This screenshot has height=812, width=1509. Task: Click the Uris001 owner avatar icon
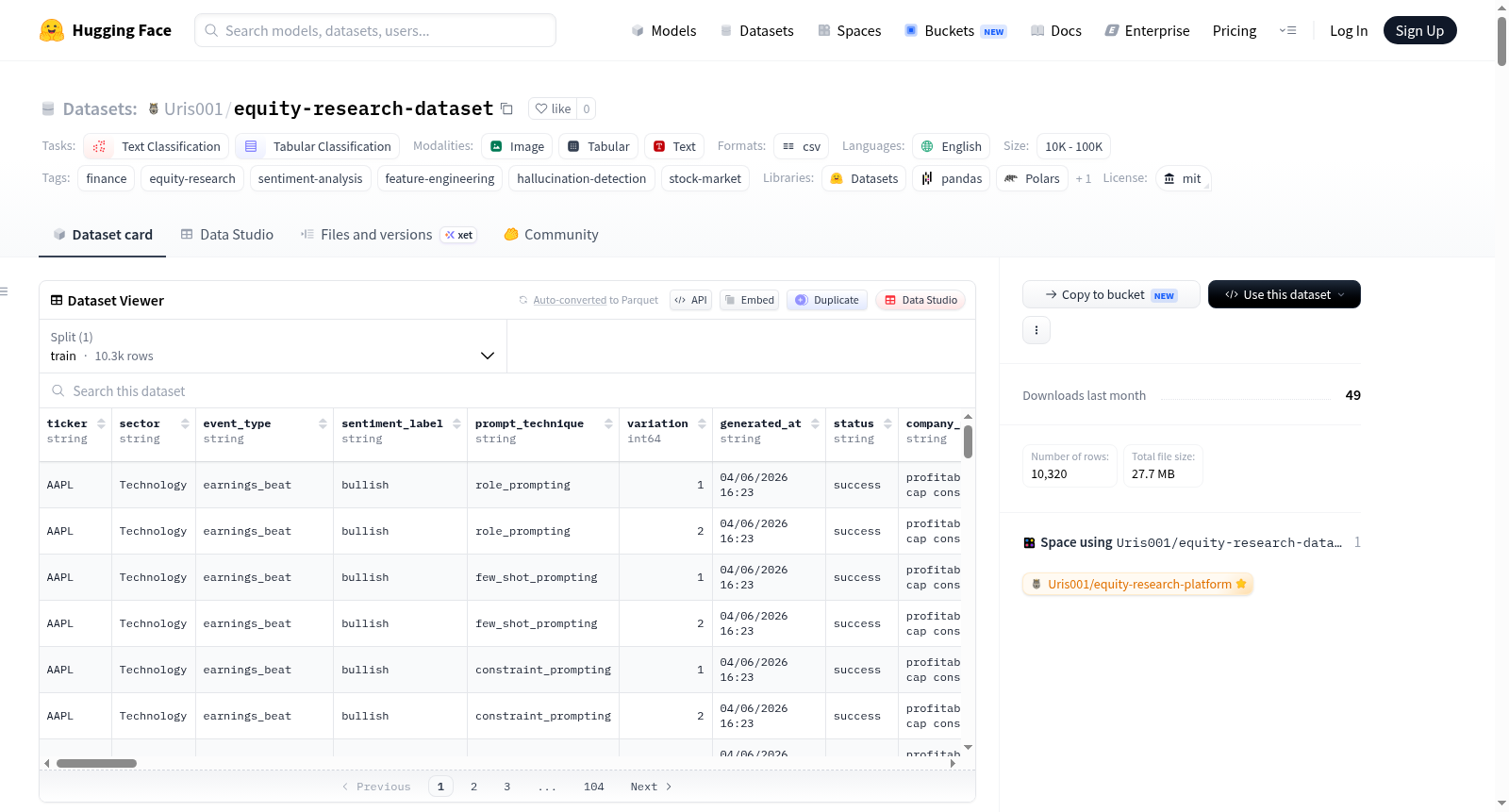154,108
